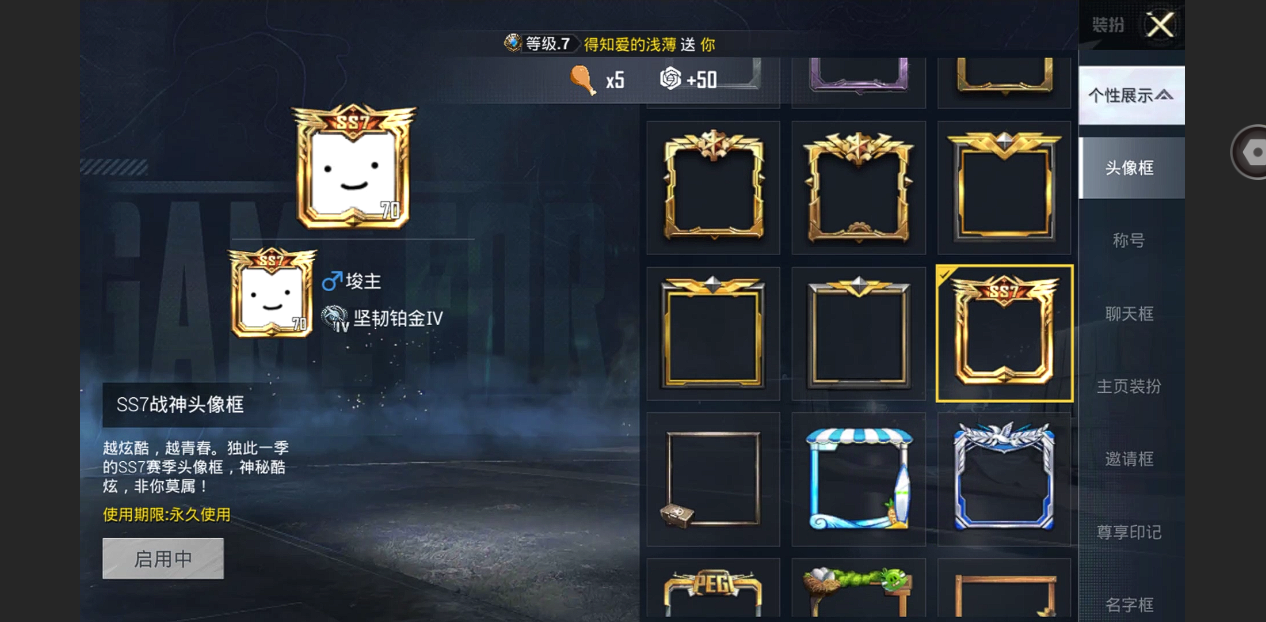Screen dimensions: 1266x622
Task: Select the bird nest vine avatar frame
Action: (859, 590)
